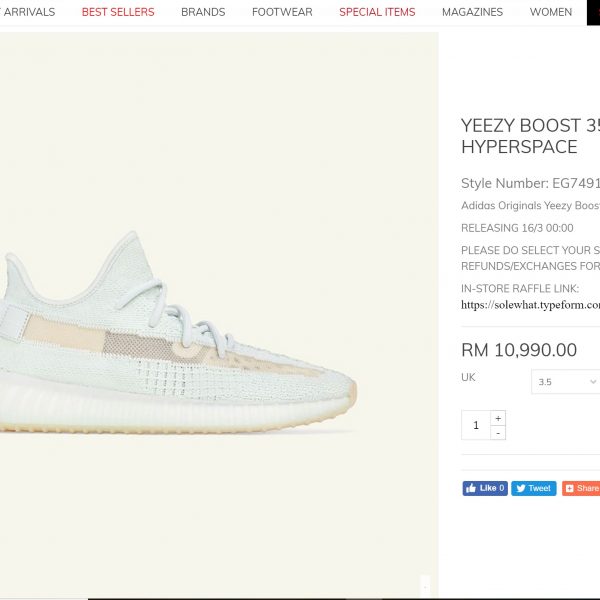
Task: Open the BRANDS menu item
Action: (x=203, y=12)
